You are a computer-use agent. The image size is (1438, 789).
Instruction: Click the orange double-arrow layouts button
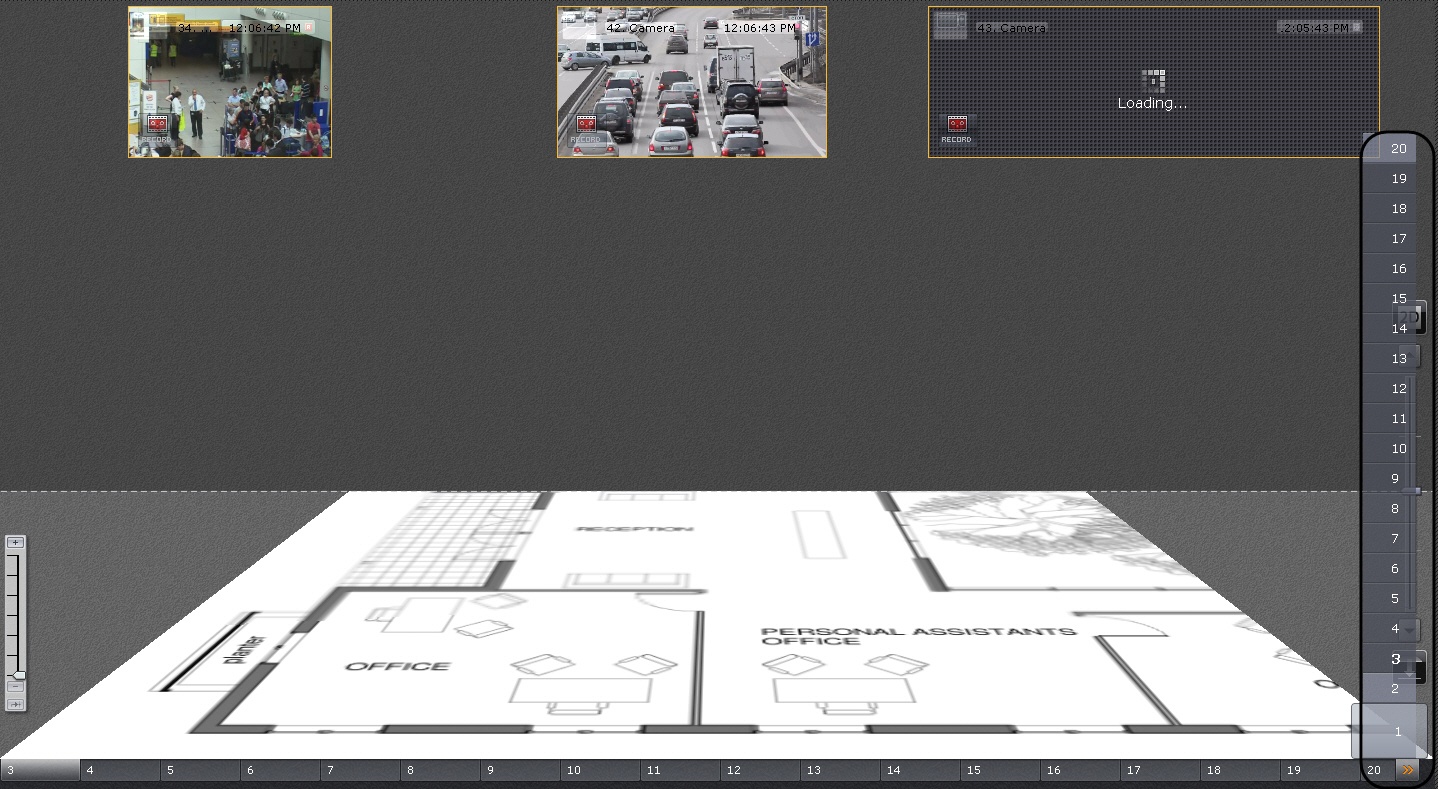[1408, 770]
